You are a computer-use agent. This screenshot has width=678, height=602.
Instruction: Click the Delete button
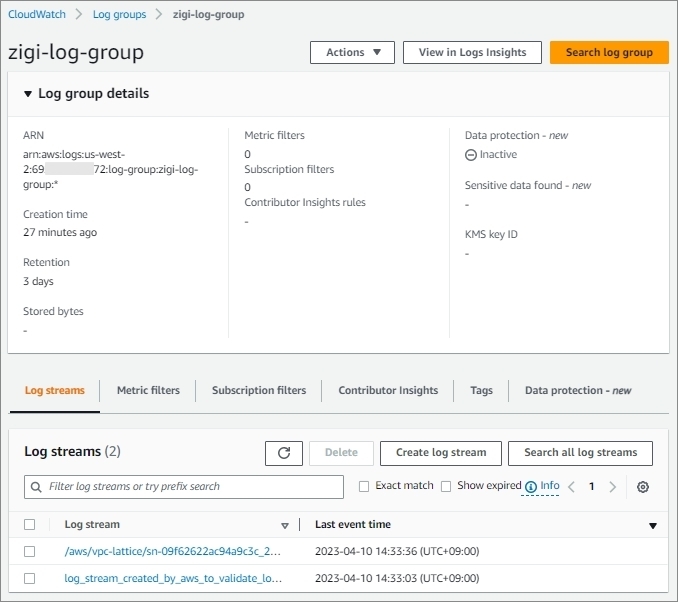coord(341,453)
